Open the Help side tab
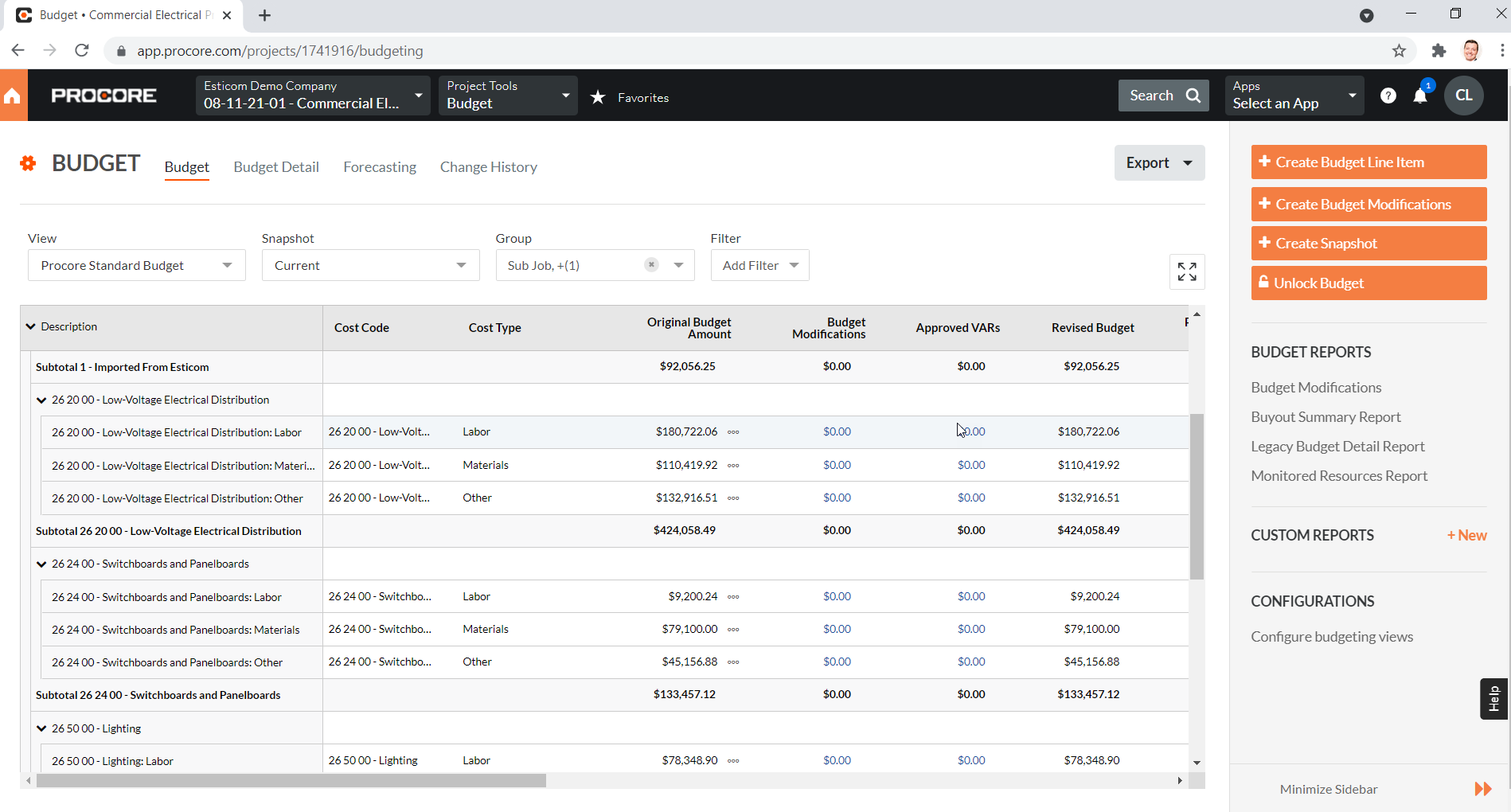The height and width of the screenshot is (812, 1511). pyautogui.click(x=1493, y=698)
